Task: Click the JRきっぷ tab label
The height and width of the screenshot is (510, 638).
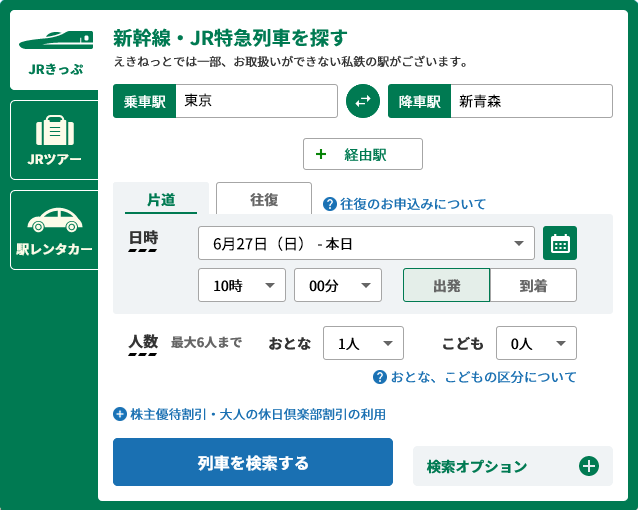Action: [x=56, y=69]
